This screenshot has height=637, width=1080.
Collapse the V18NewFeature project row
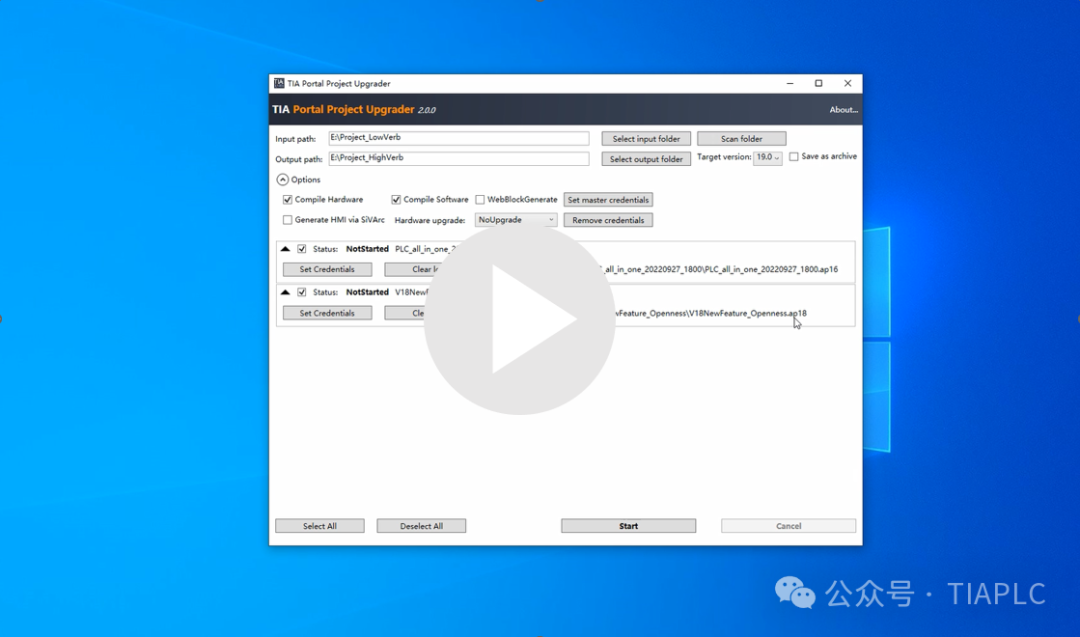(x=285, y=292)
